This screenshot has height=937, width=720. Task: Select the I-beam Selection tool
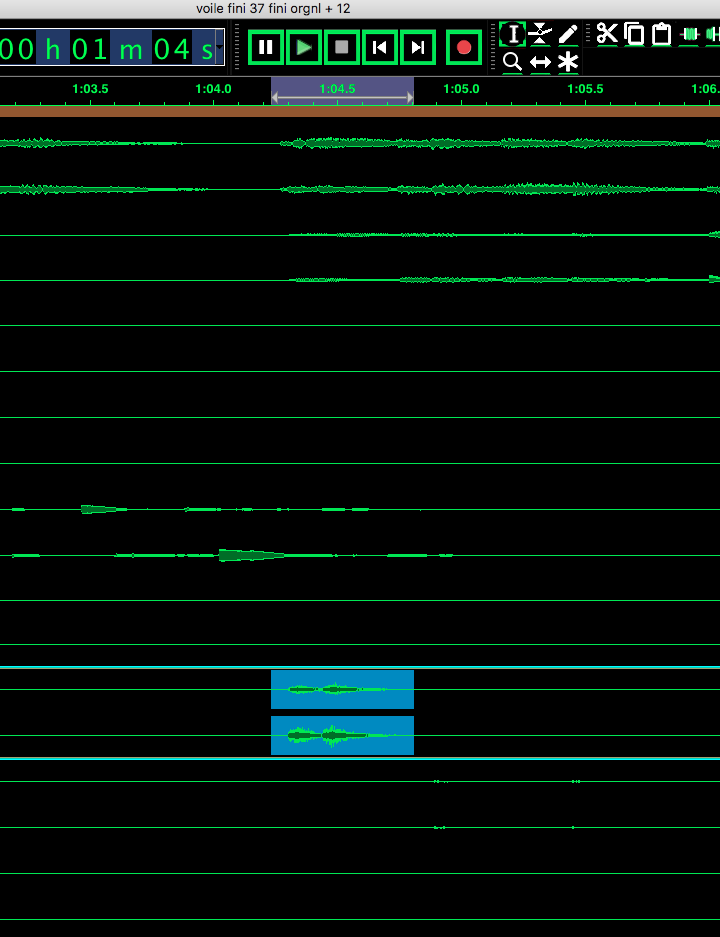513,34
